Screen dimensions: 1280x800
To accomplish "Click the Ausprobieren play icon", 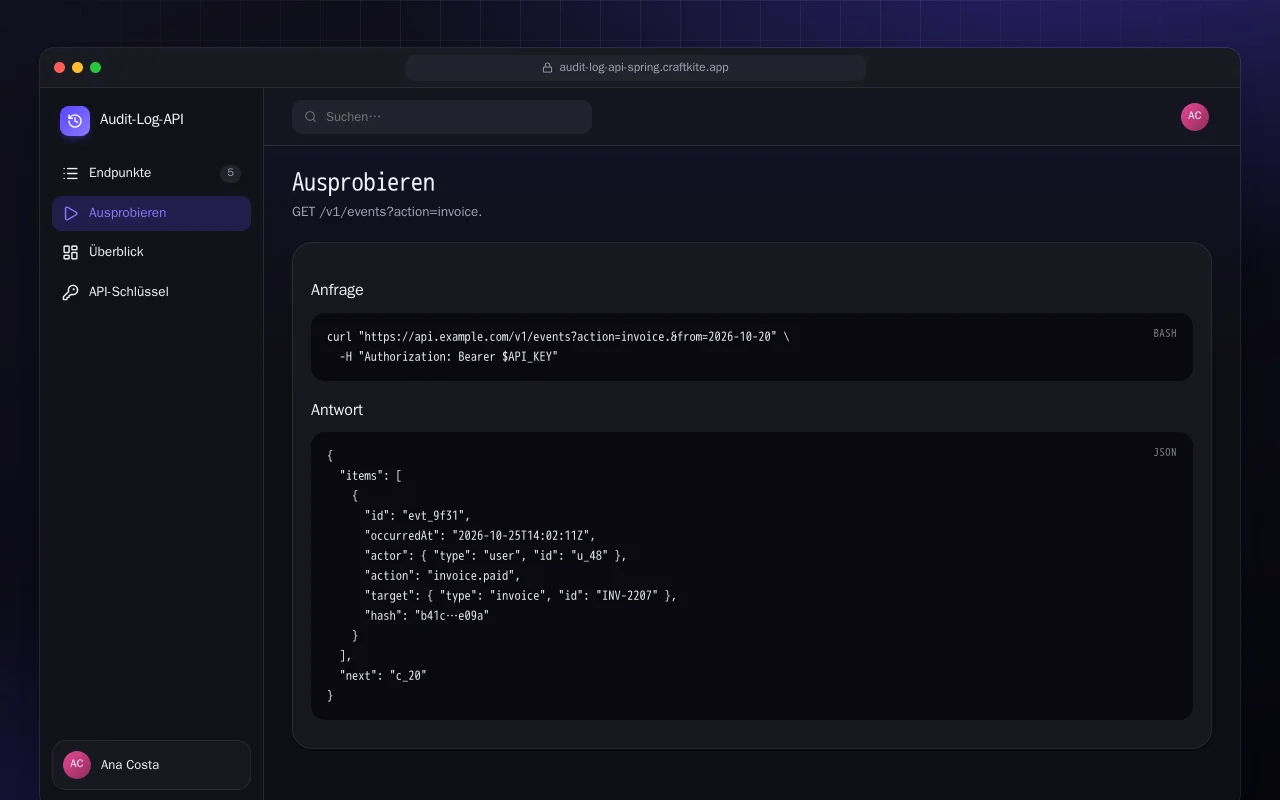I will point(70,213).
